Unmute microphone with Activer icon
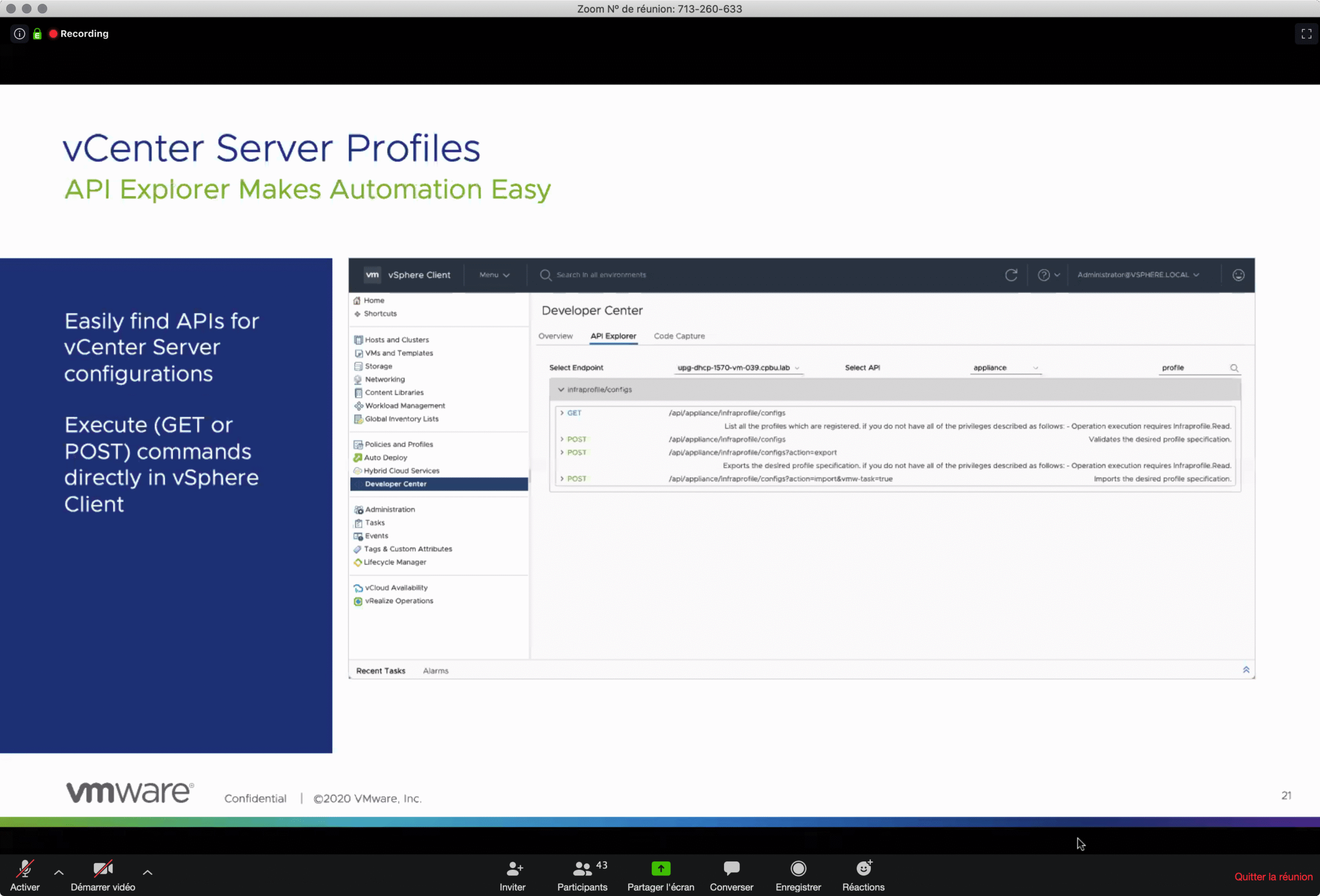1320x896 pixels. click(x=24, y=869)
